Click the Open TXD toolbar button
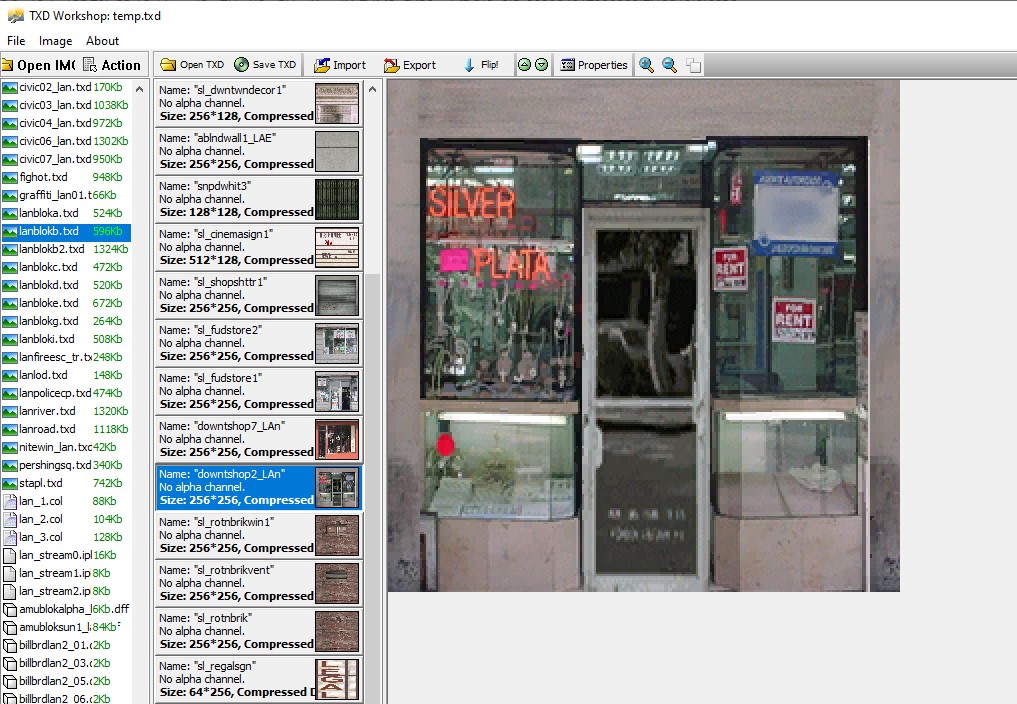Screen dimensions: 1017x704 click(x=193, y=65)
